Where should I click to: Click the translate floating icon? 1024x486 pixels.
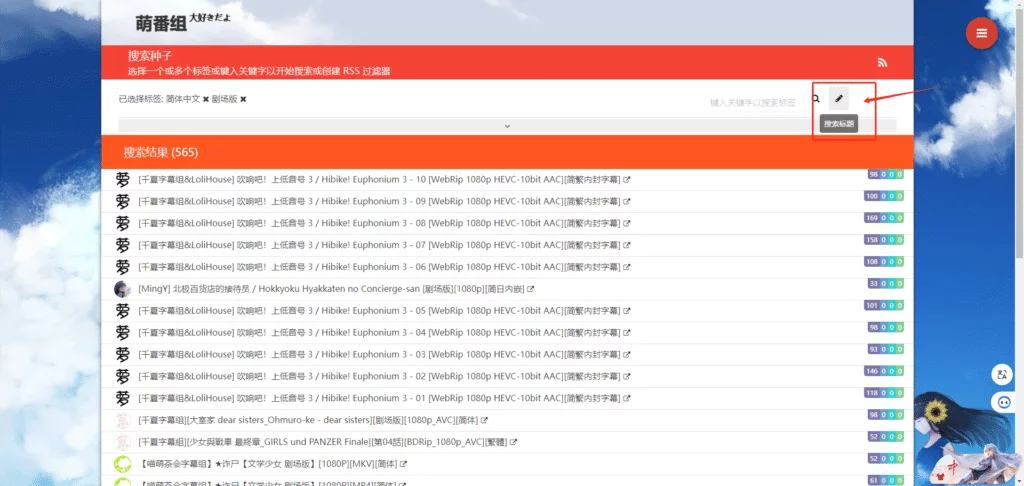pos(1001,374)
